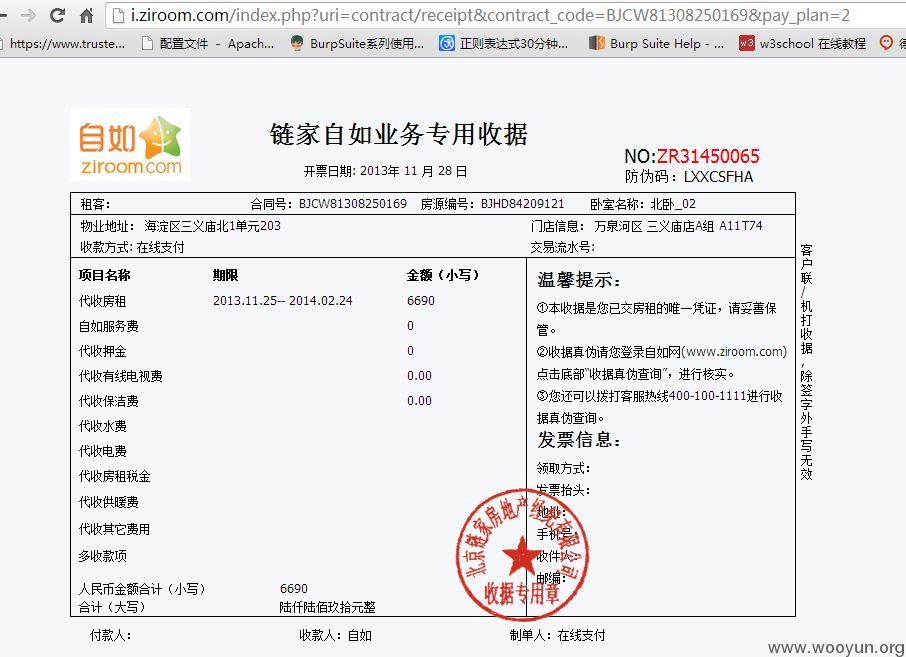Open the 正则表达式30分钟 bookmark
Image resolution: width=906 pixels, height=657 pixels.
click(x=503, y=43)
